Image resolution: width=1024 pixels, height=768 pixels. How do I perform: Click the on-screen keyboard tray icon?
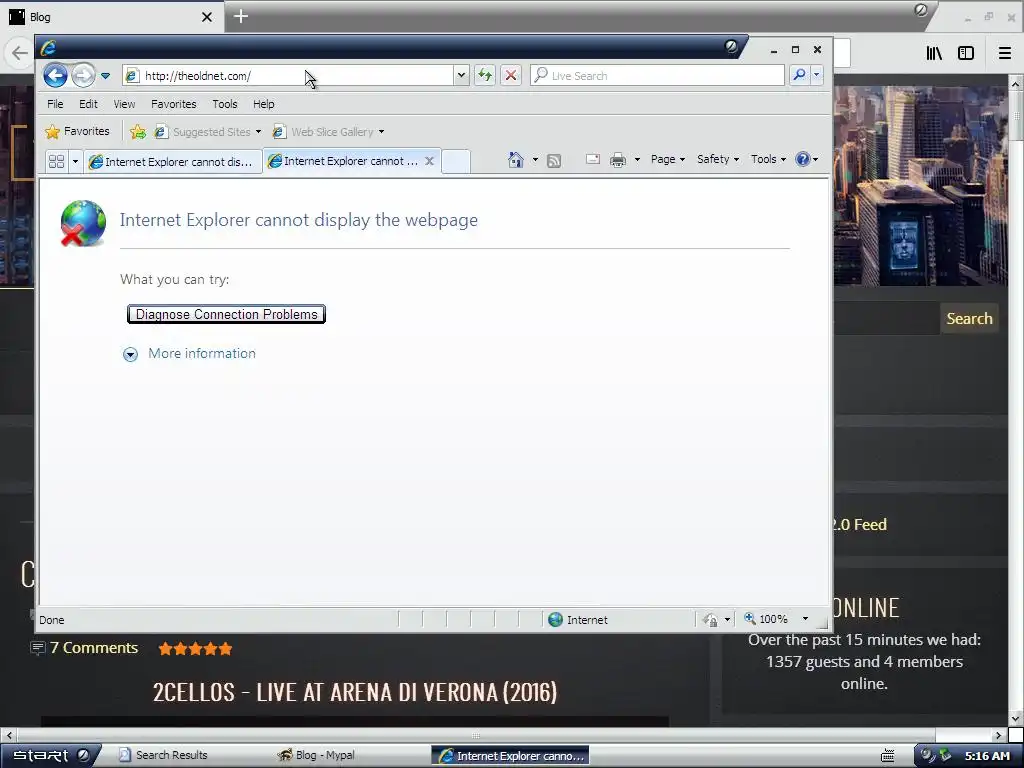click(x=888, y=756)
